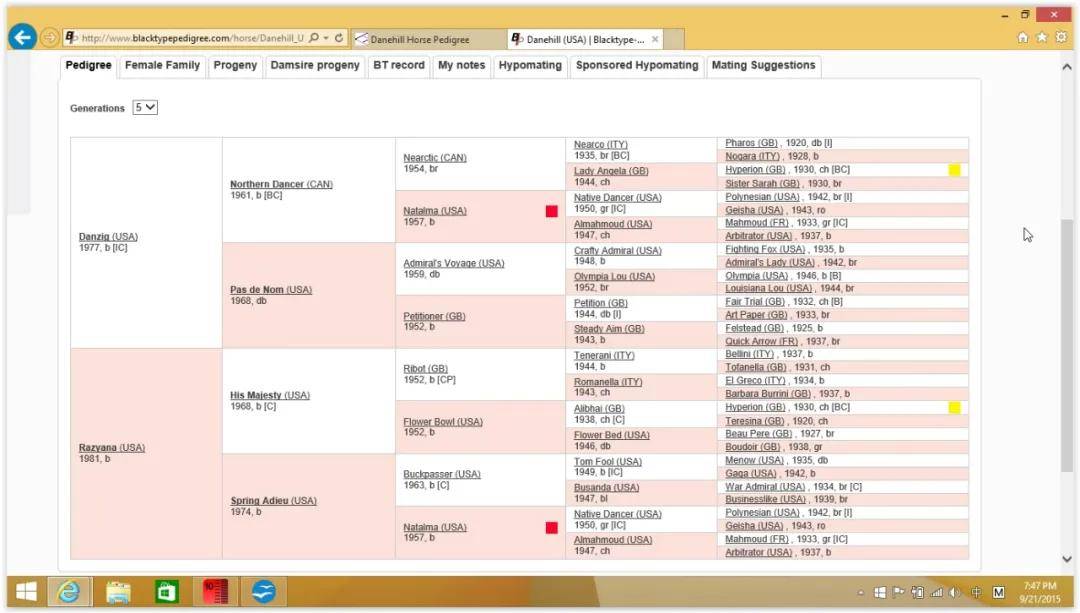1080x613 pixels.
Task: Open the Razyana (USA) pedigree link
Action: click(x=112, y=448)
